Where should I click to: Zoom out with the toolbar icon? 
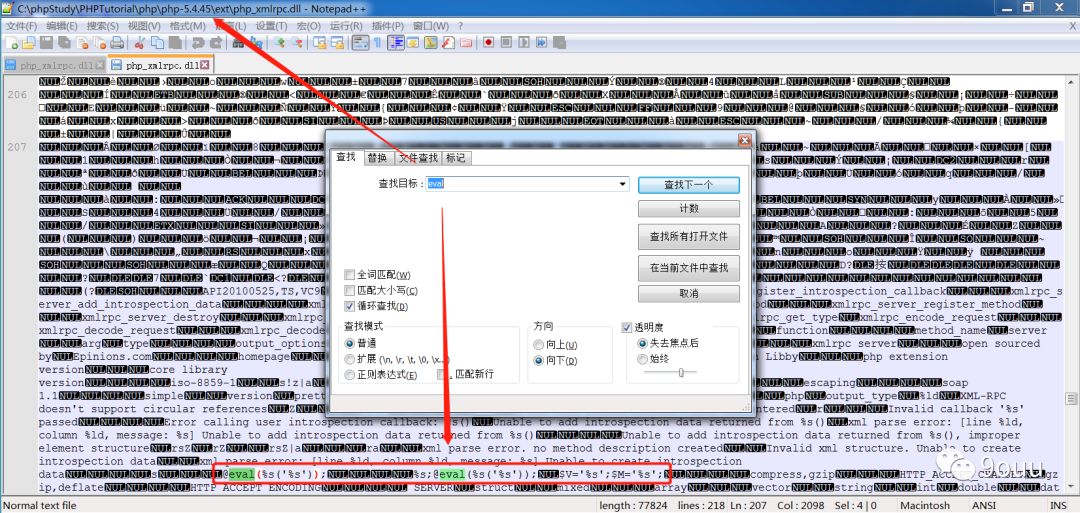point(297,43)
